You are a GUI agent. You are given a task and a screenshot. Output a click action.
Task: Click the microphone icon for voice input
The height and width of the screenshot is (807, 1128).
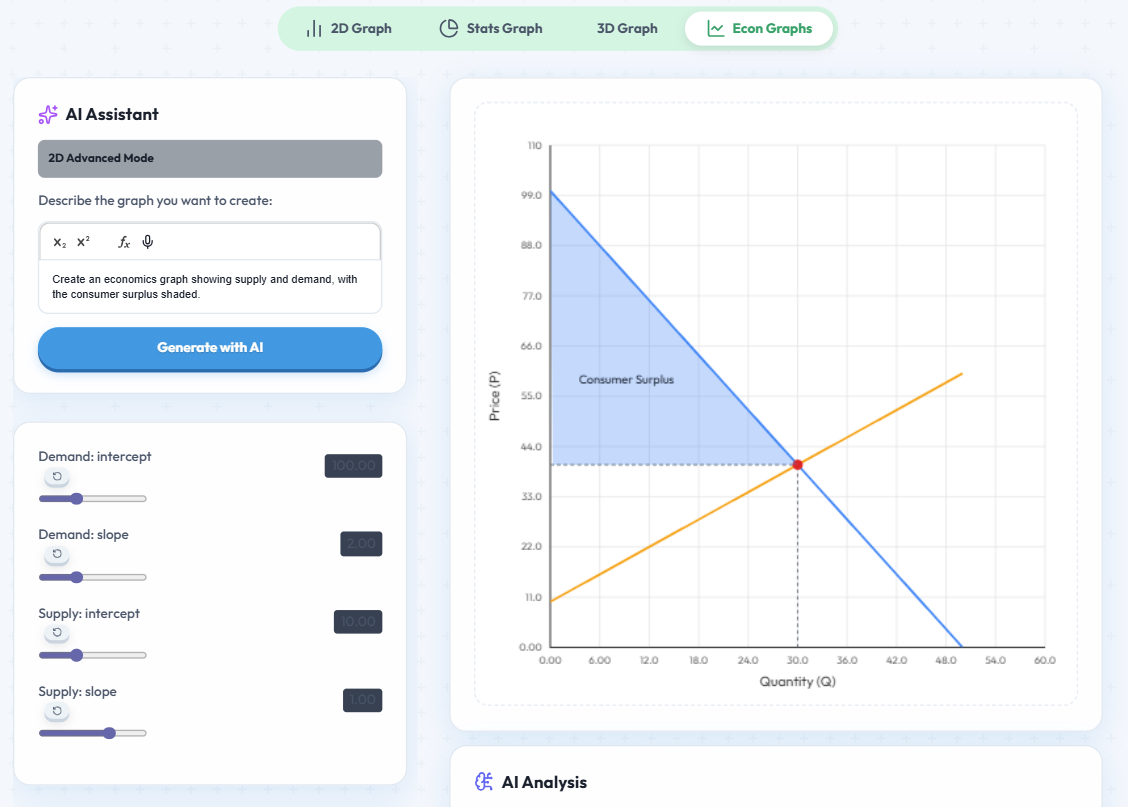[147, 241]
